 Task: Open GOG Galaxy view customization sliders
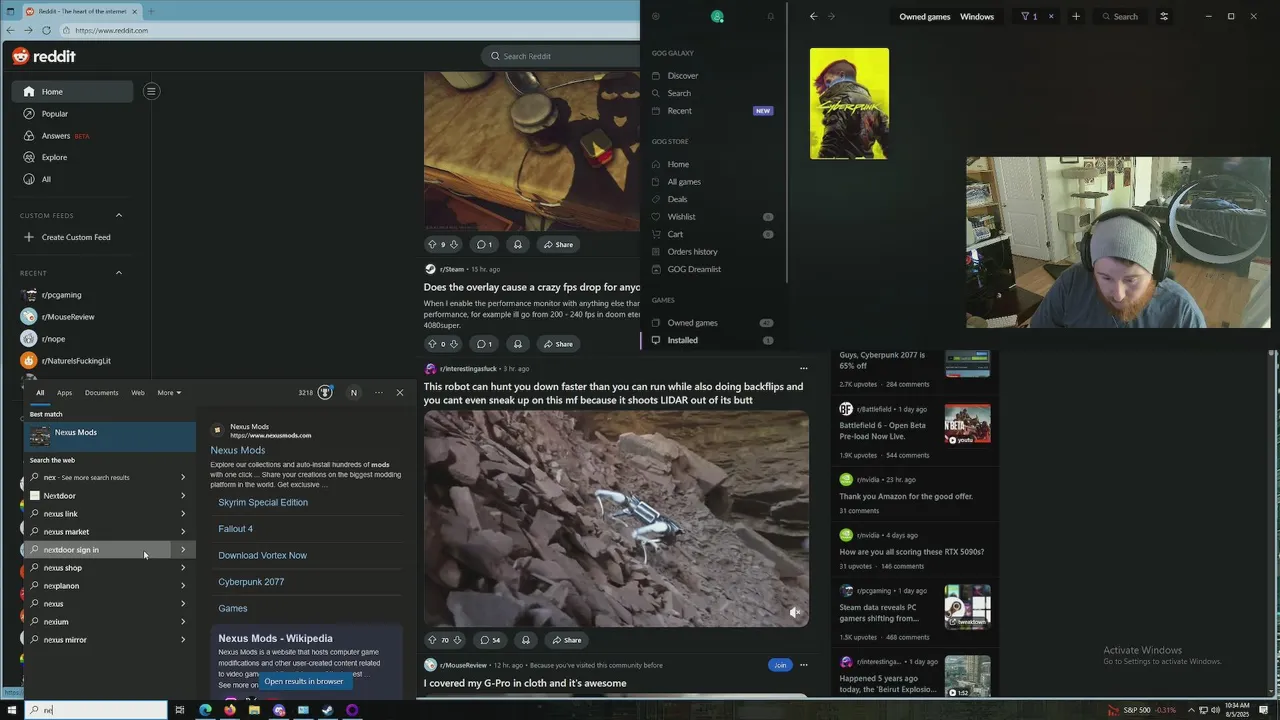(1164, 16)
